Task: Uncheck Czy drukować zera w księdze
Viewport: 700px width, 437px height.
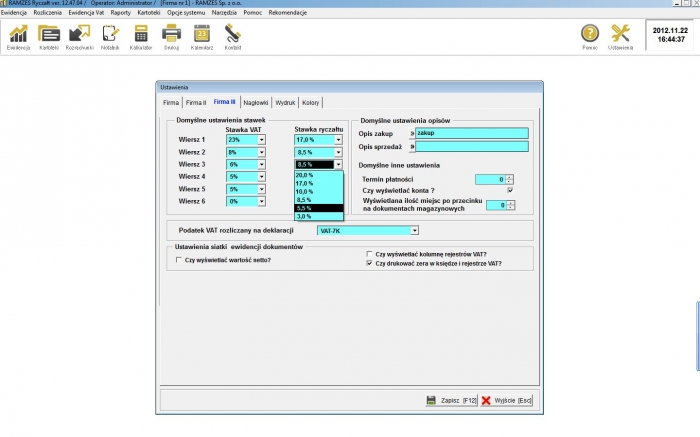Action: click(369, 263)
